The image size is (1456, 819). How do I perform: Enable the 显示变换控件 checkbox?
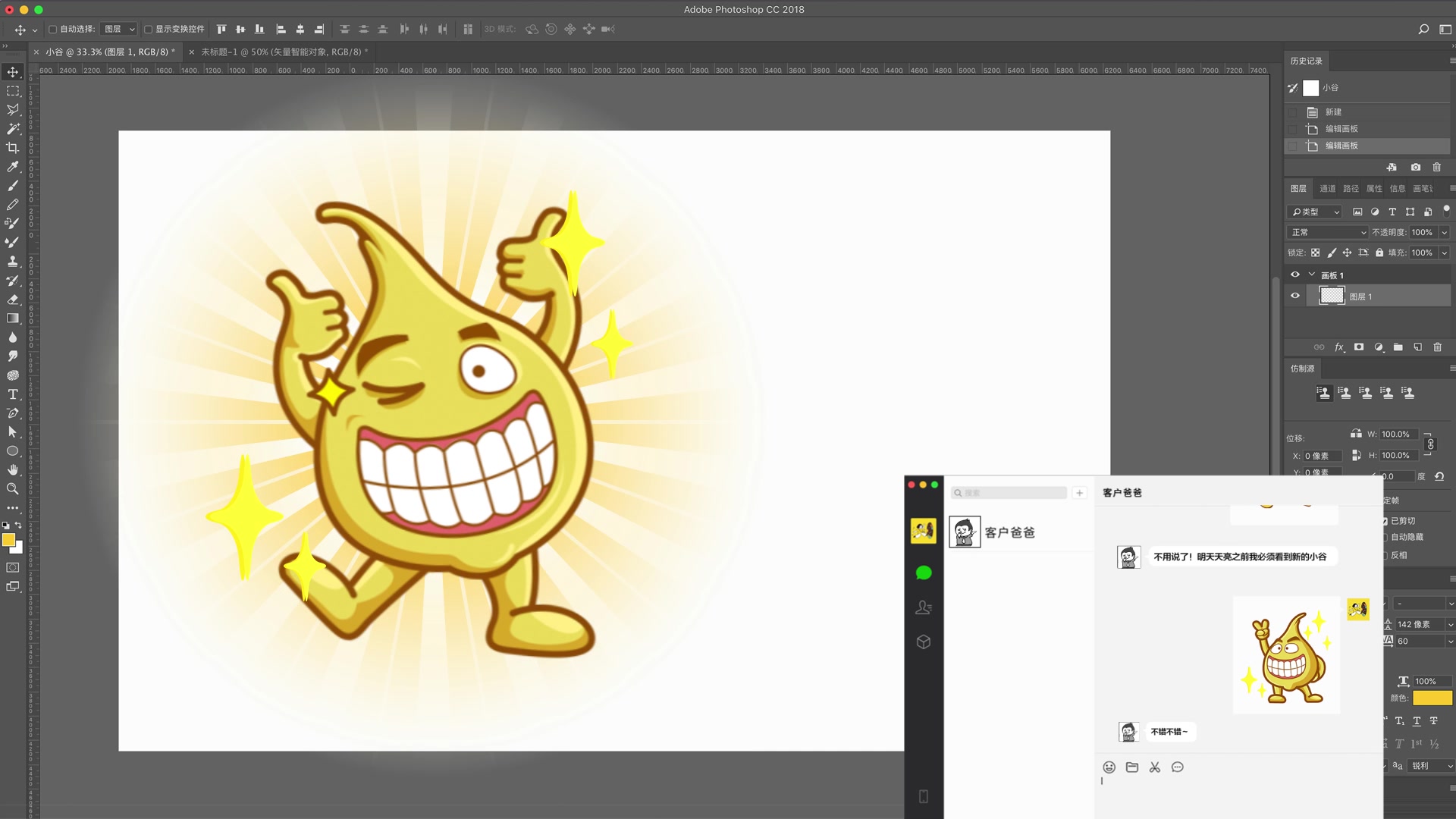pos(149,30)
